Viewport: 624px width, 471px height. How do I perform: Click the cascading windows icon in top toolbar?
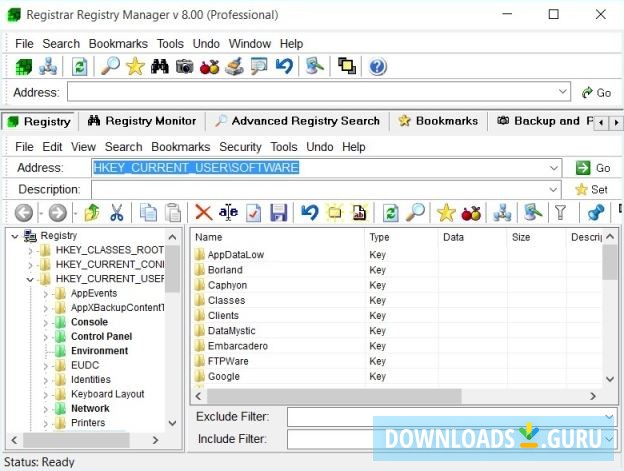pos(347,66)
